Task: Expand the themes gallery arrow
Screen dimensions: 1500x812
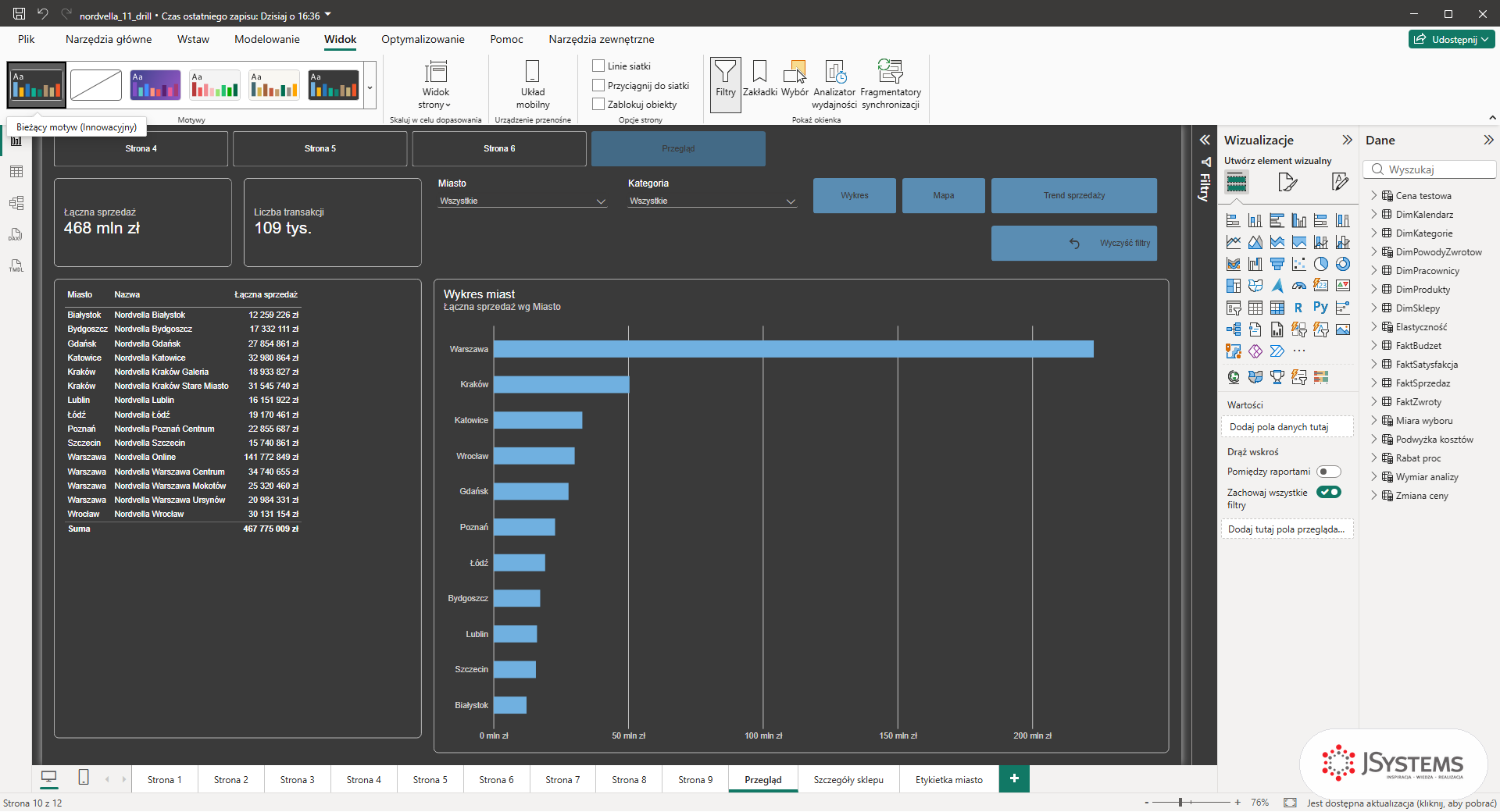Action: 370,87
